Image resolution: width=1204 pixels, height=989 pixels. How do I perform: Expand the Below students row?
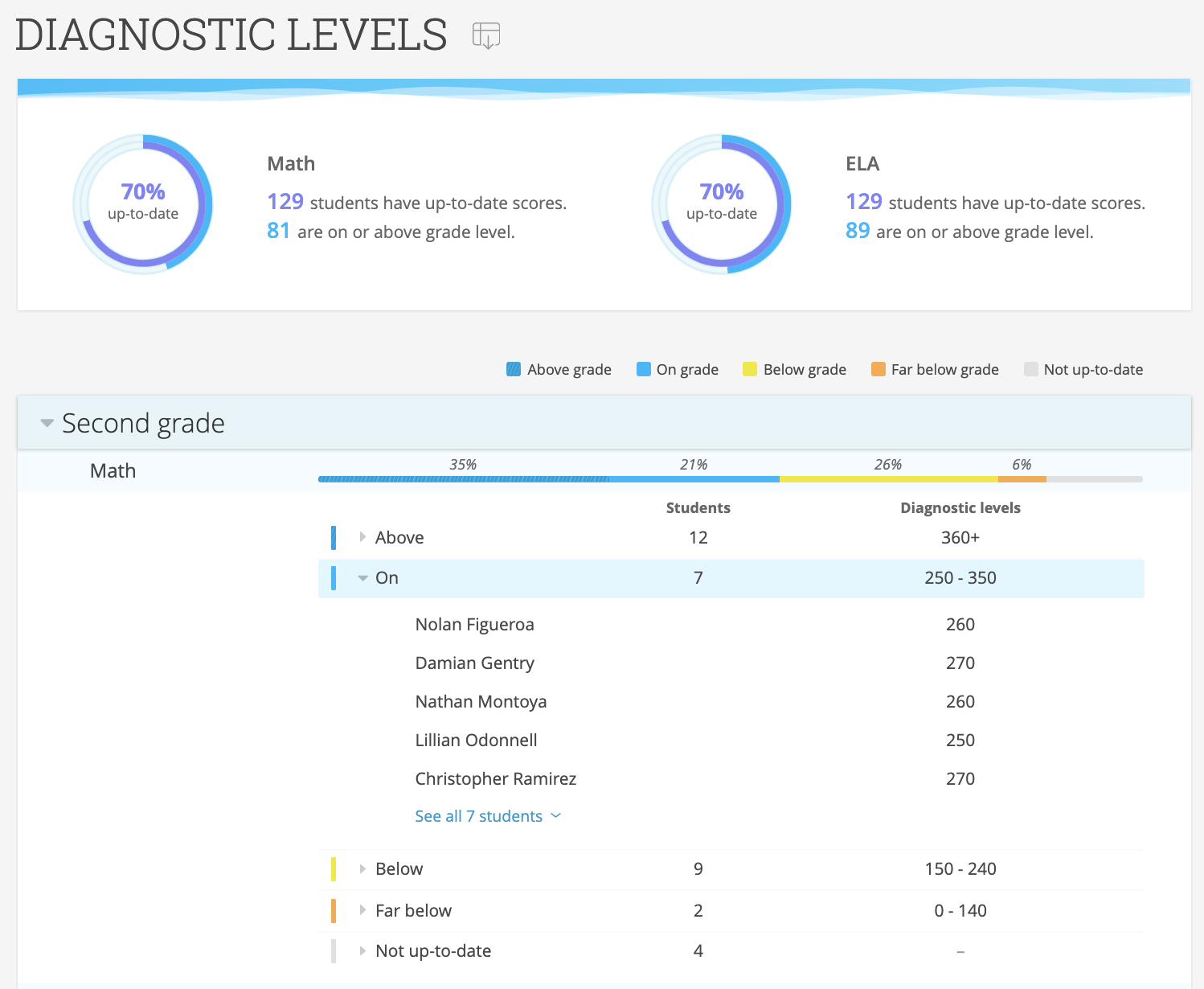(362, 869)
